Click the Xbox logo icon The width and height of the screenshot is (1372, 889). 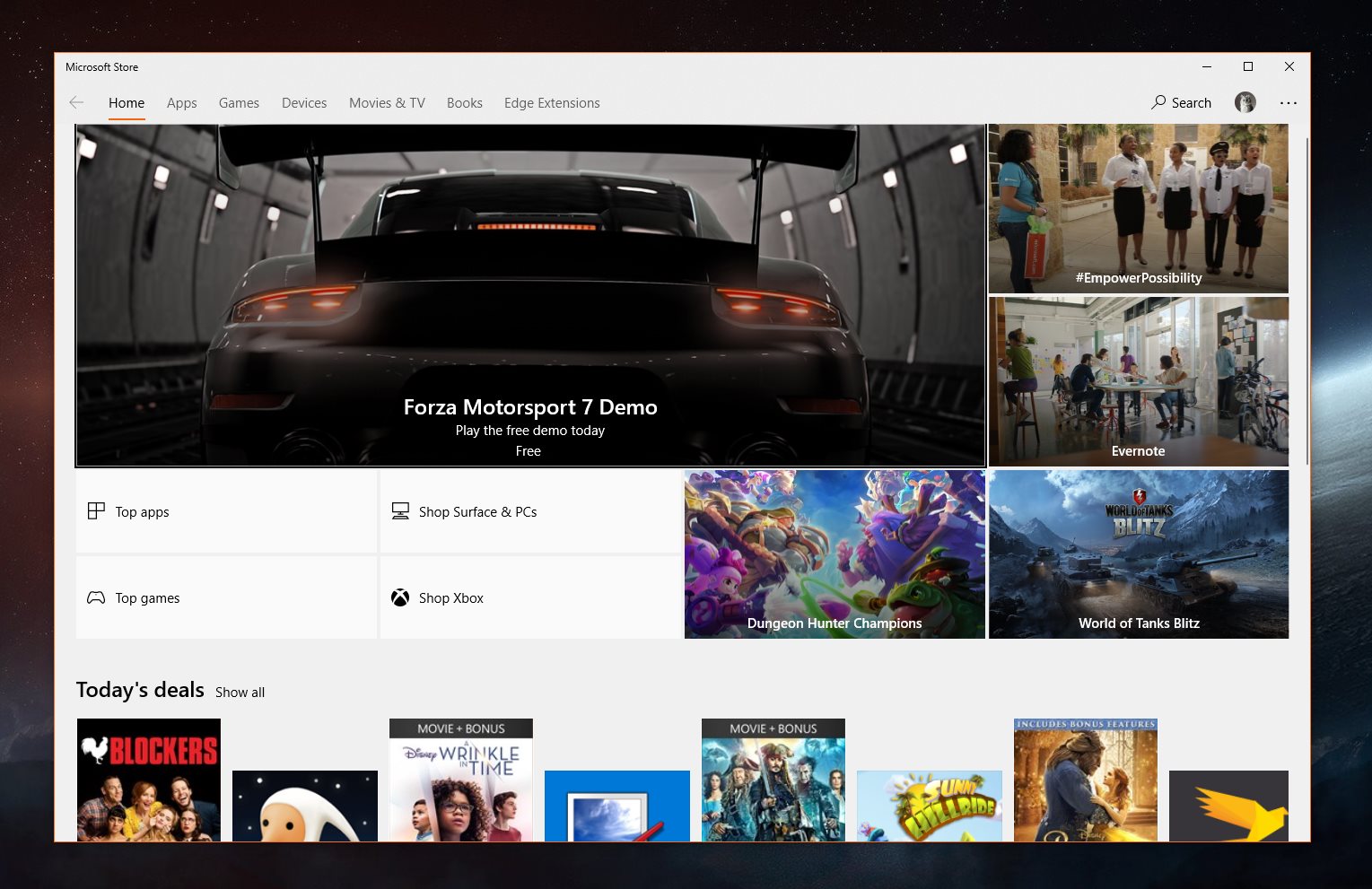[x=400, y=597]
